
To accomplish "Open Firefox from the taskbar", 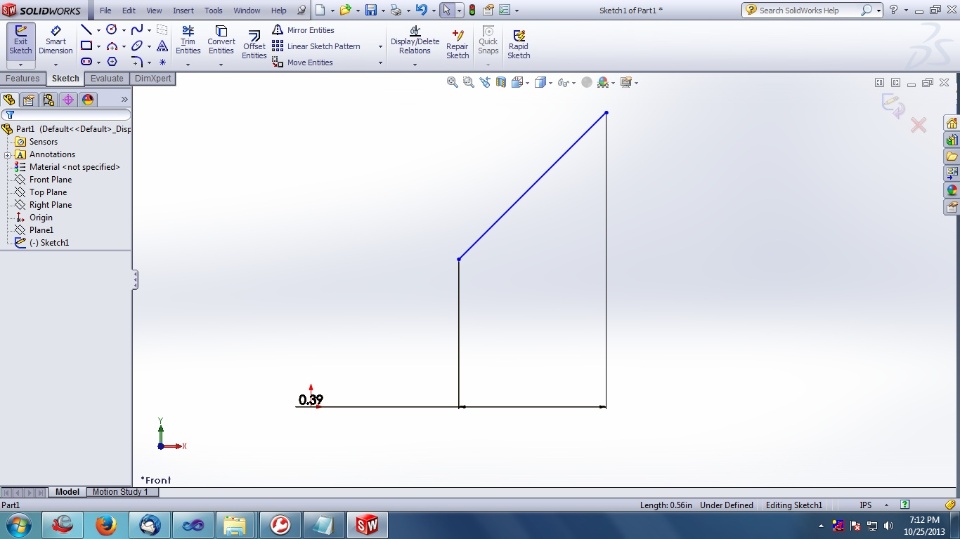I will tap(106, 525).
